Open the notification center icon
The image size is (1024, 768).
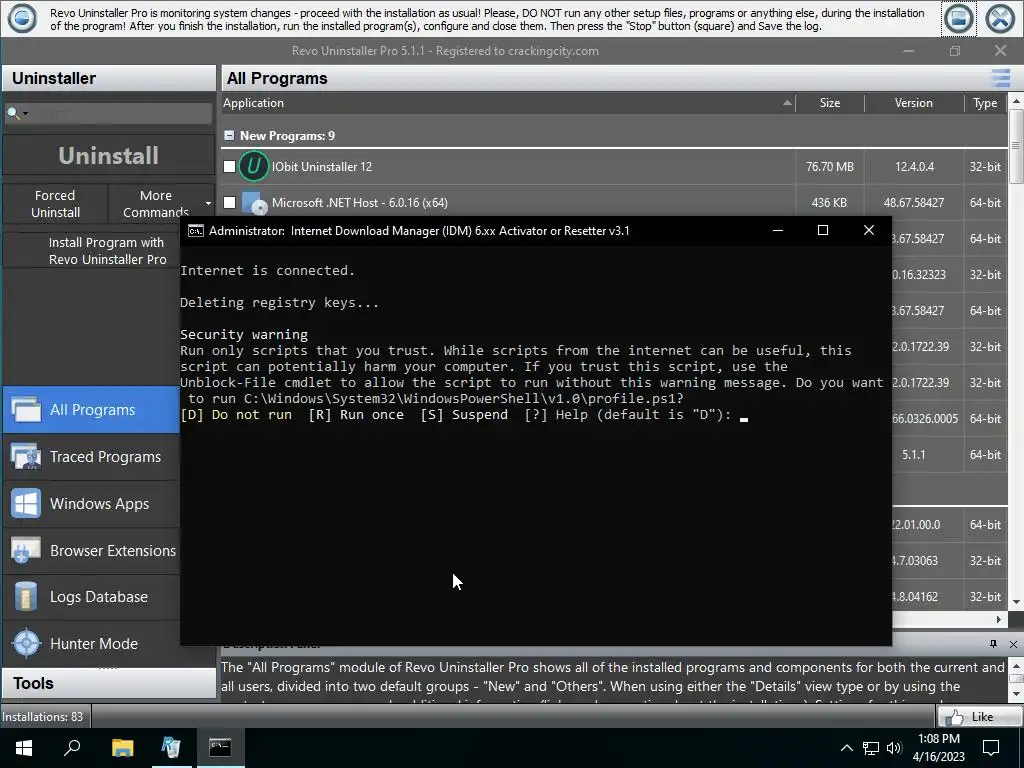point(991,748)
